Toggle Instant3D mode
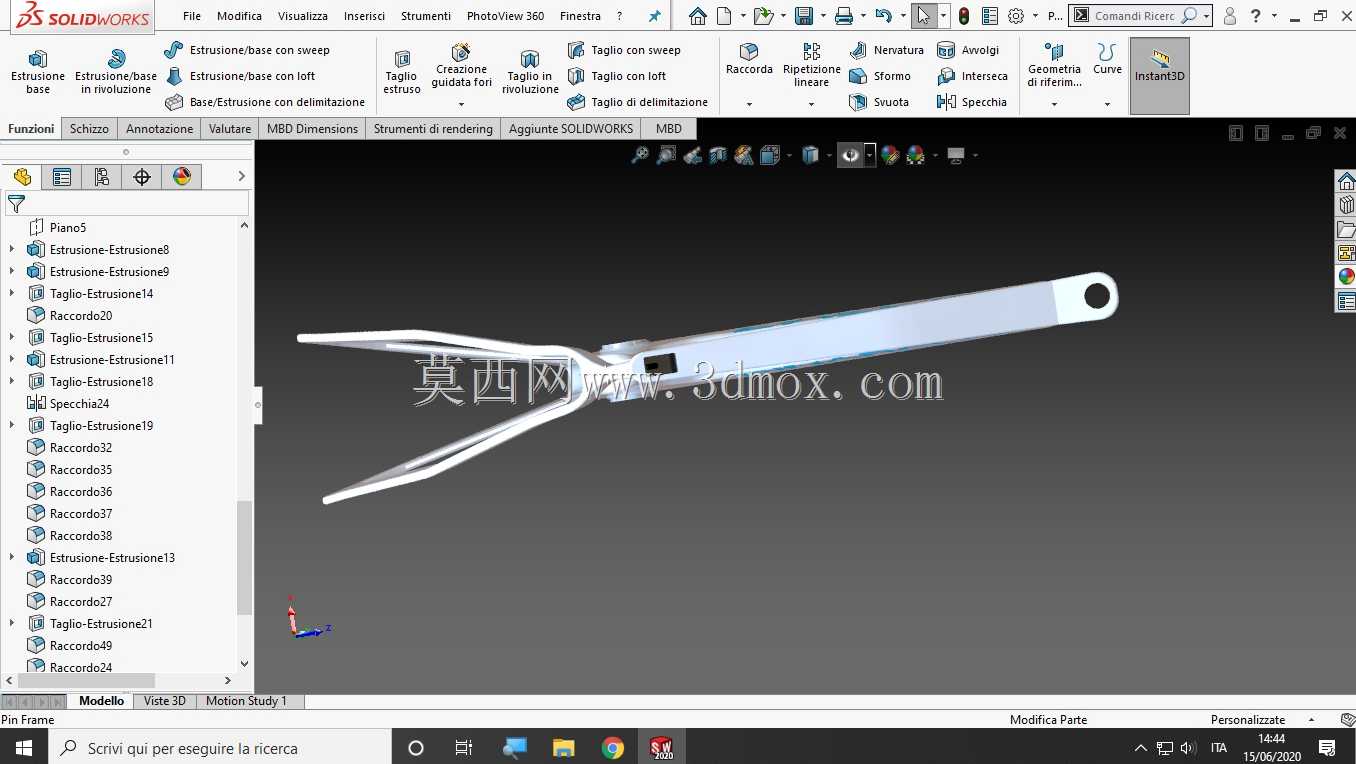 (1160, 76)
